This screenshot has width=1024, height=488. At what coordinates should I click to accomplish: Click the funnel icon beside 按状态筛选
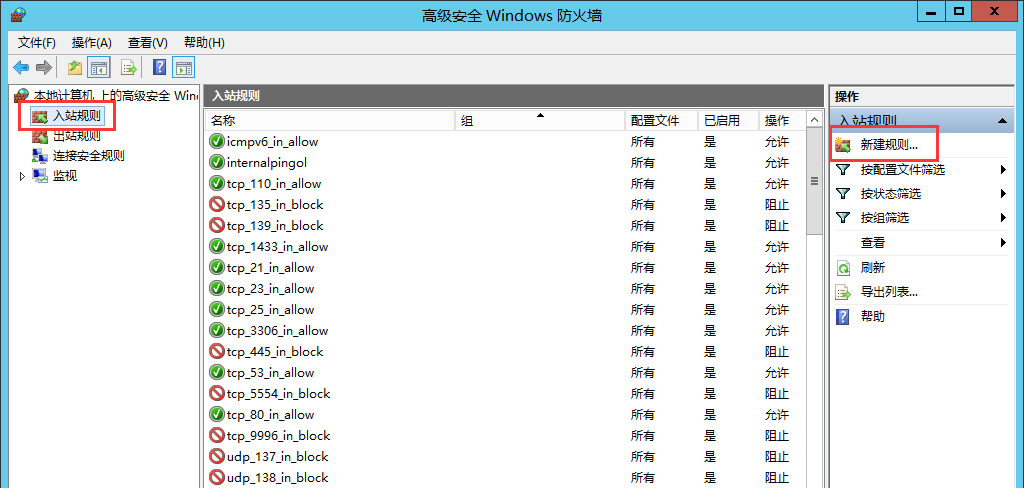click(843, 194)
